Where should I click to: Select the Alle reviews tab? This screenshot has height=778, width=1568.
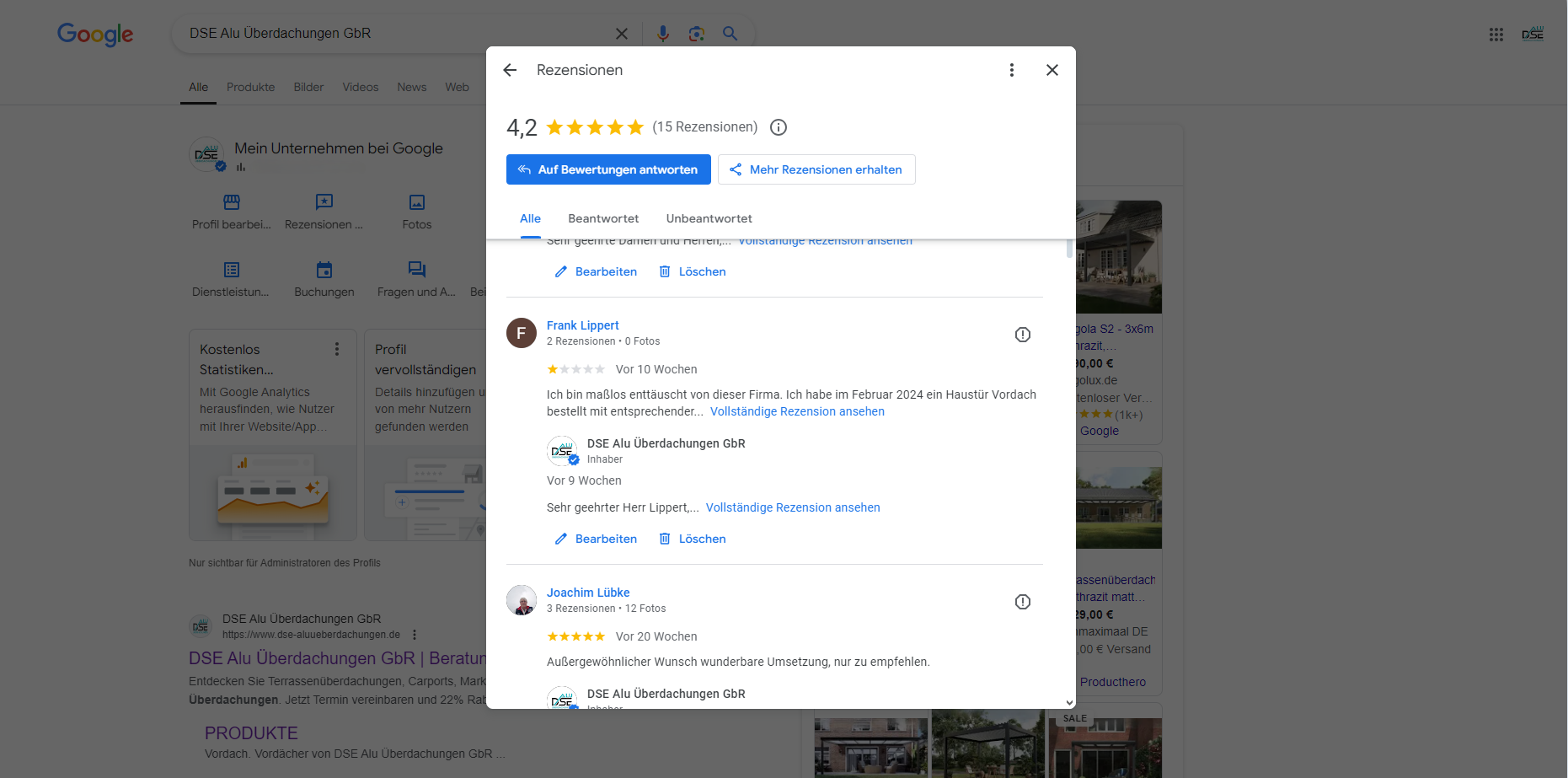click(530, 218)
